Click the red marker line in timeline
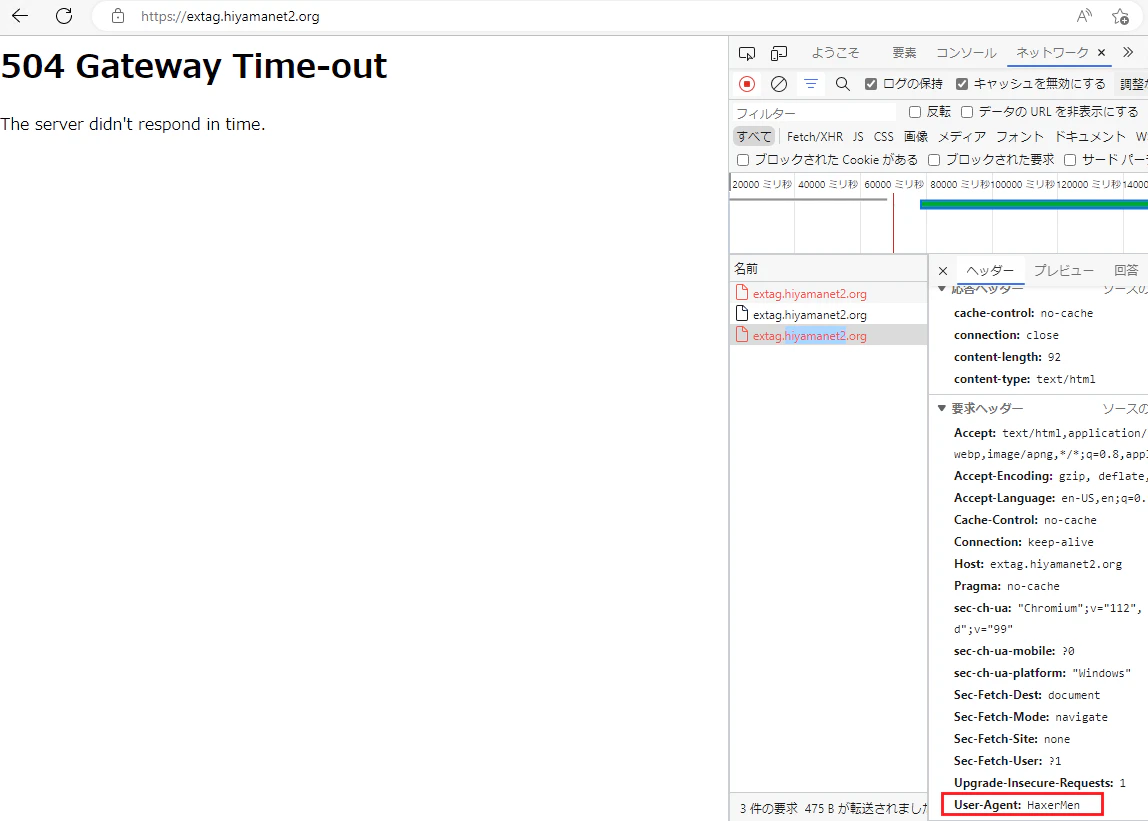This screenshot has height=821, width=1148. 893,223
